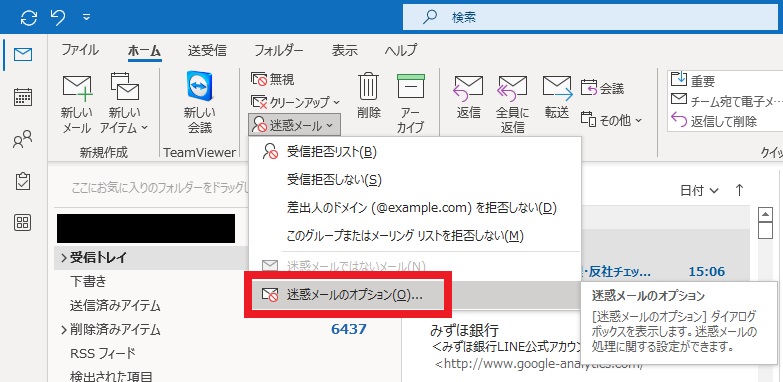Click the message list scrollbar up arrow
Image resolution: width=783 pixels, height=382 pixels.
[765, 215]
